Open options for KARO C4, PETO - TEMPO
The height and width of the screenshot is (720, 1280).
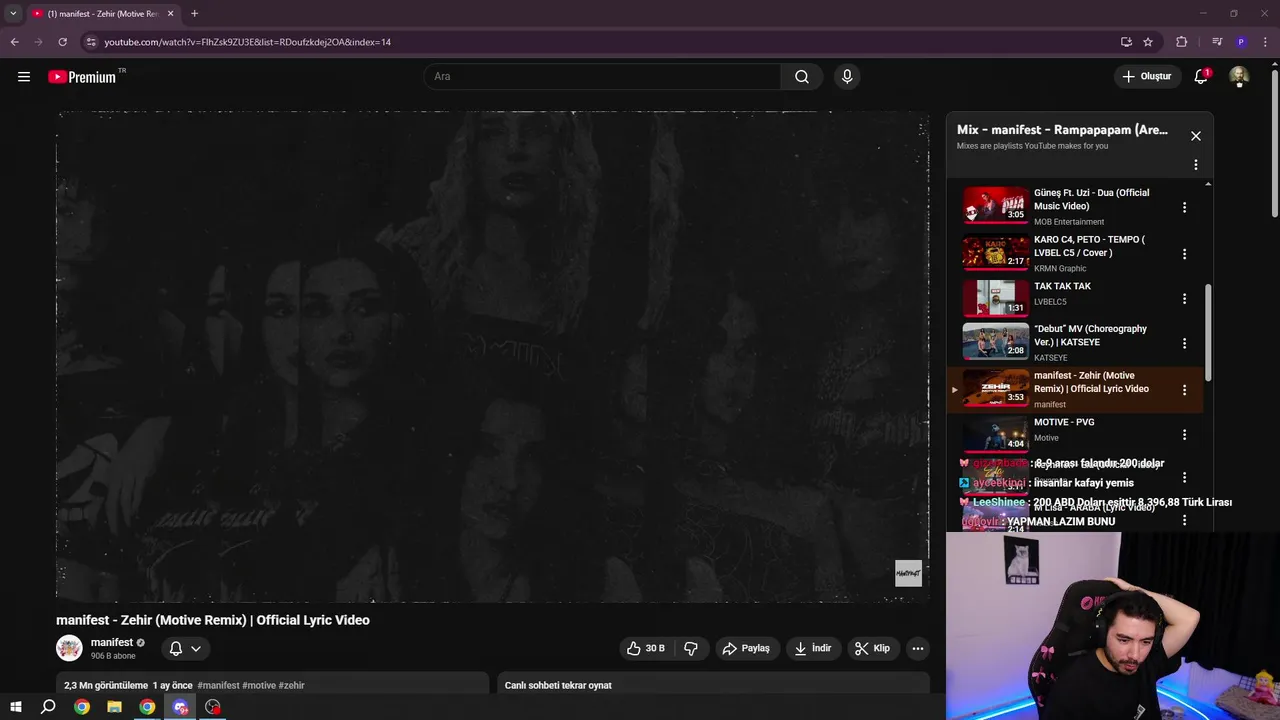[1184, 254]
